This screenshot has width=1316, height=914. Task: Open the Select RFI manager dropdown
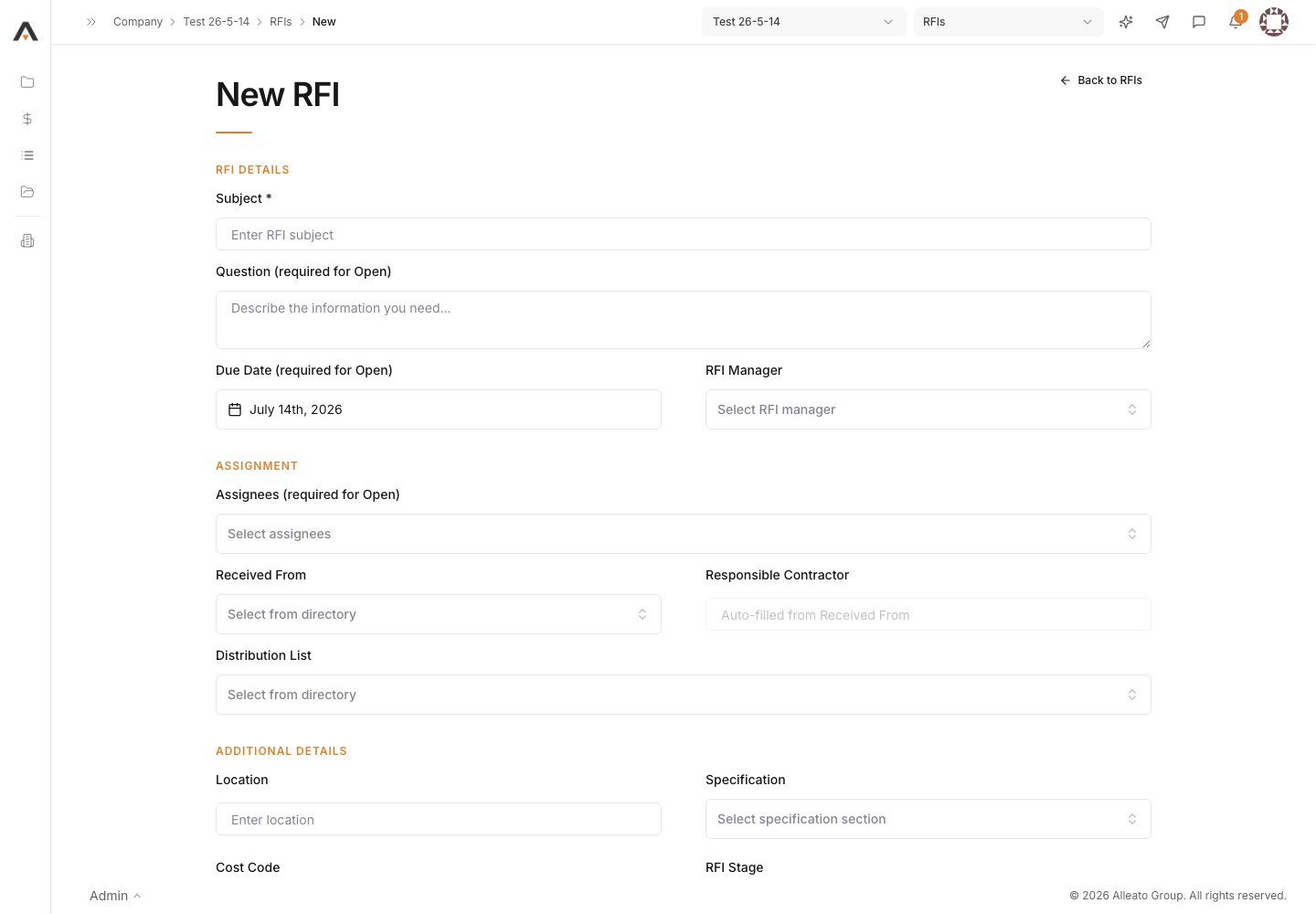coord(929,409)
